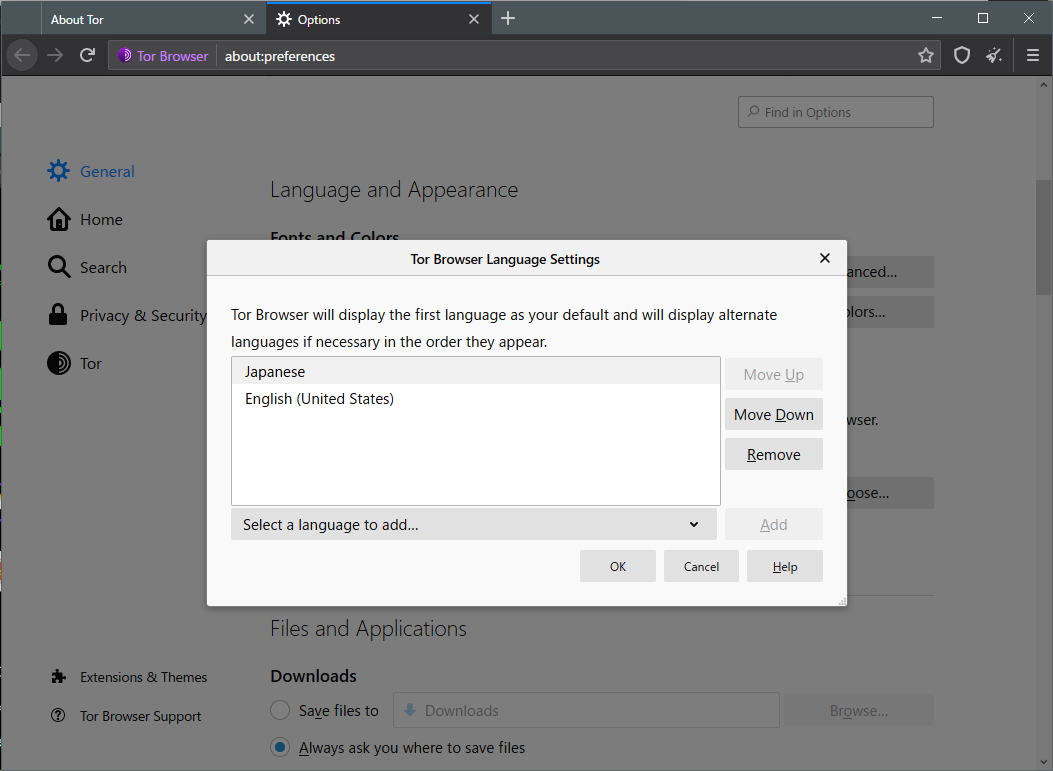The width and height of the screenshot is (1053, 771).
Task: Remove the selected language
Action: tap(773, 454)
